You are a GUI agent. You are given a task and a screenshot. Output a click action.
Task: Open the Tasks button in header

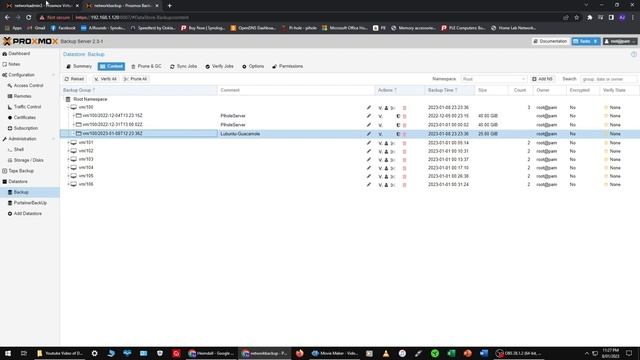586,41
